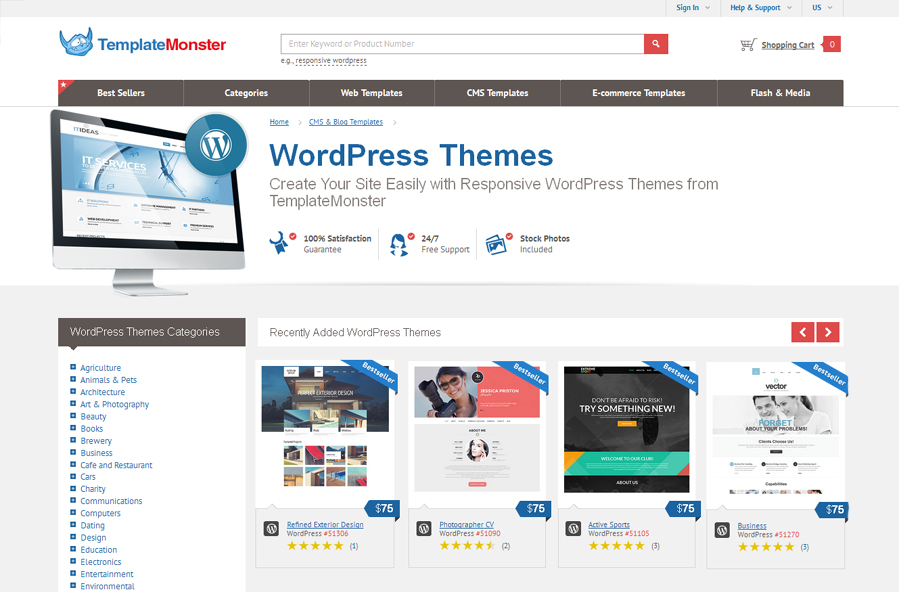Click WordPress icon beside Refined Exterior Design
This screenshot has height=592, width=899.
pyautogui.click(x=271, y=528)
